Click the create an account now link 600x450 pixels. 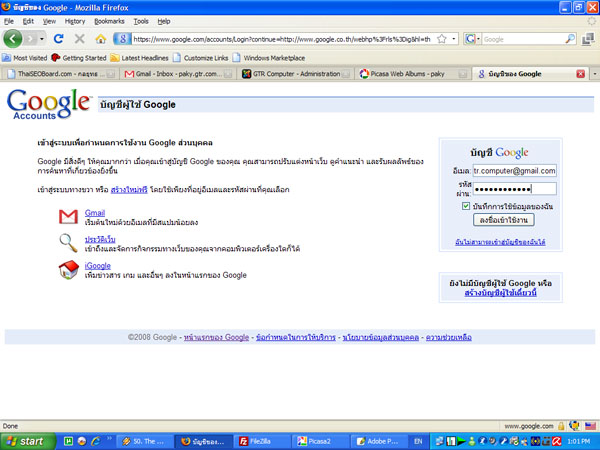(500, 293)
